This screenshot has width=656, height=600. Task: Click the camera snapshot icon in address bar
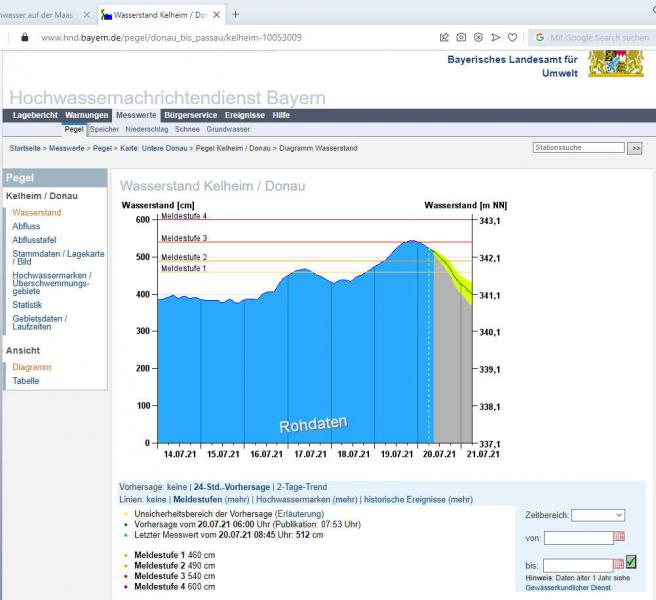[x=461, y=37]
